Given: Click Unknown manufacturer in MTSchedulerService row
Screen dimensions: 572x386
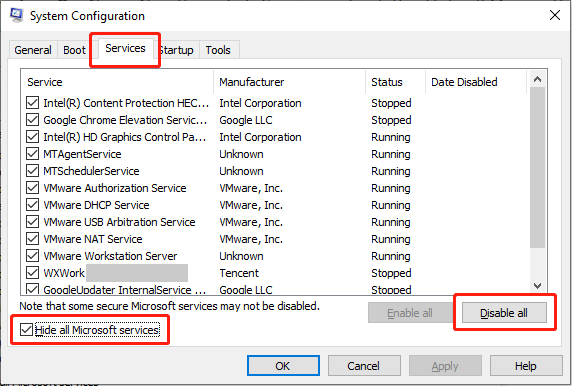Looking at the screenshot, I should point(241,171).
